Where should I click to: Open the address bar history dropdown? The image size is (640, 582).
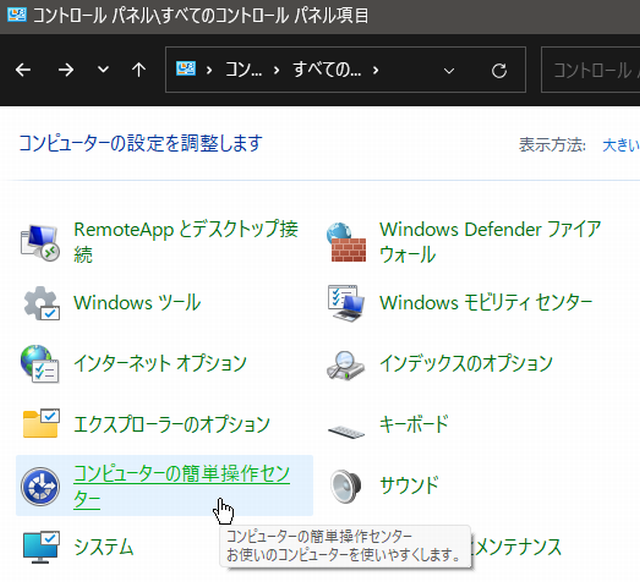coord(449,70)
